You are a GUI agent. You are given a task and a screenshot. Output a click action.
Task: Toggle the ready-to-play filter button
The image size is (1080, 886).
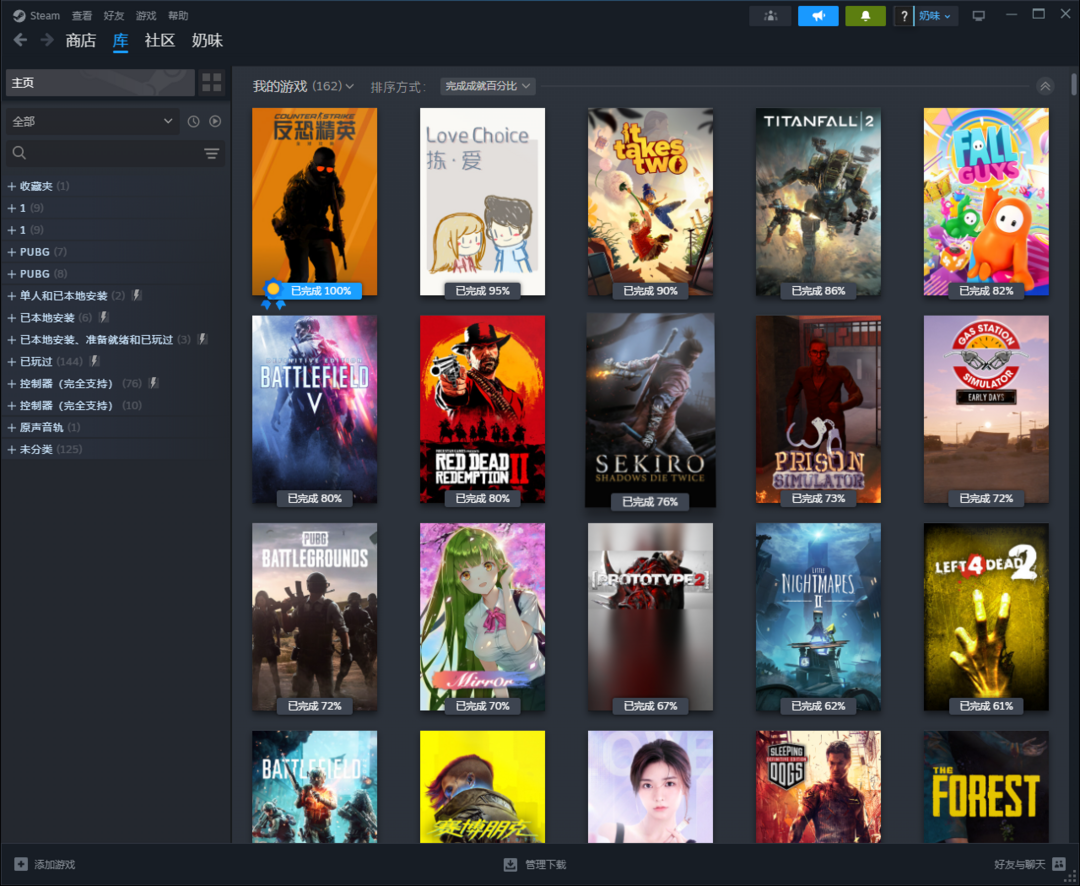pos(215,121)
